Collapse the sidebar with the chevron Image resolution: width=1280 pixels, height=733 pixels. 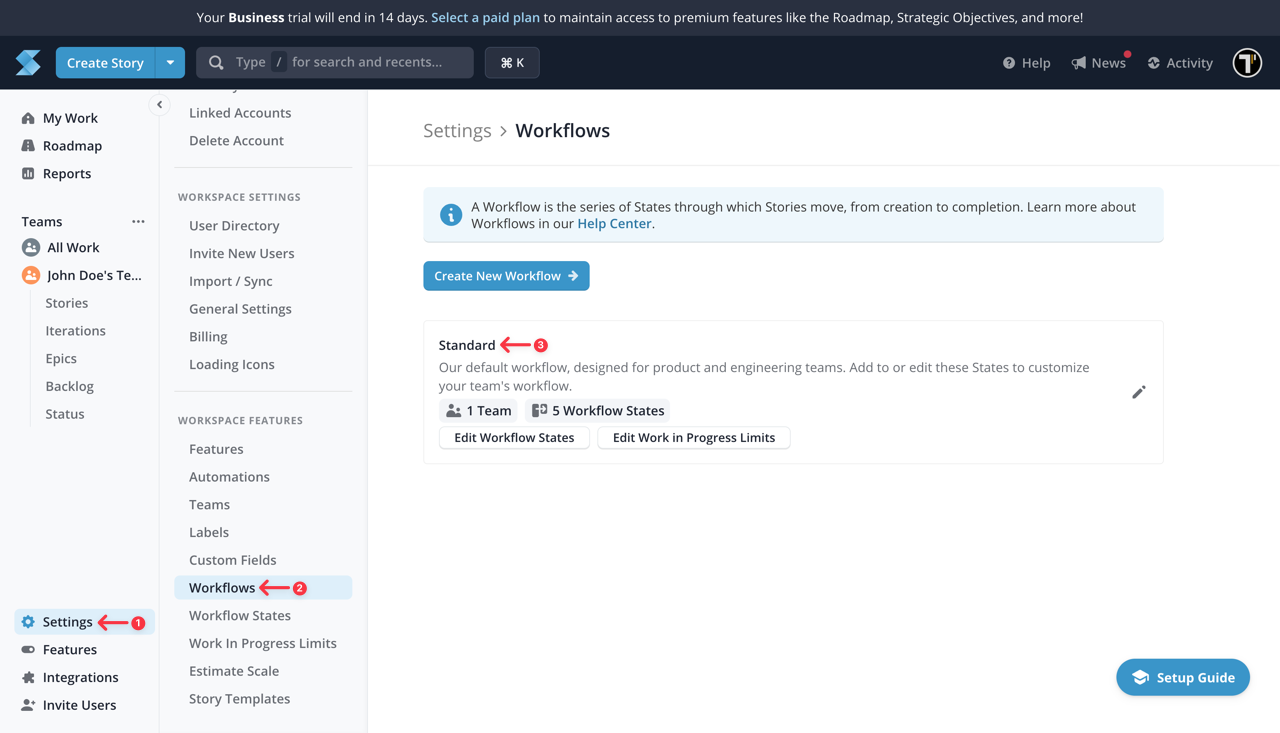[x=159, y=104]
